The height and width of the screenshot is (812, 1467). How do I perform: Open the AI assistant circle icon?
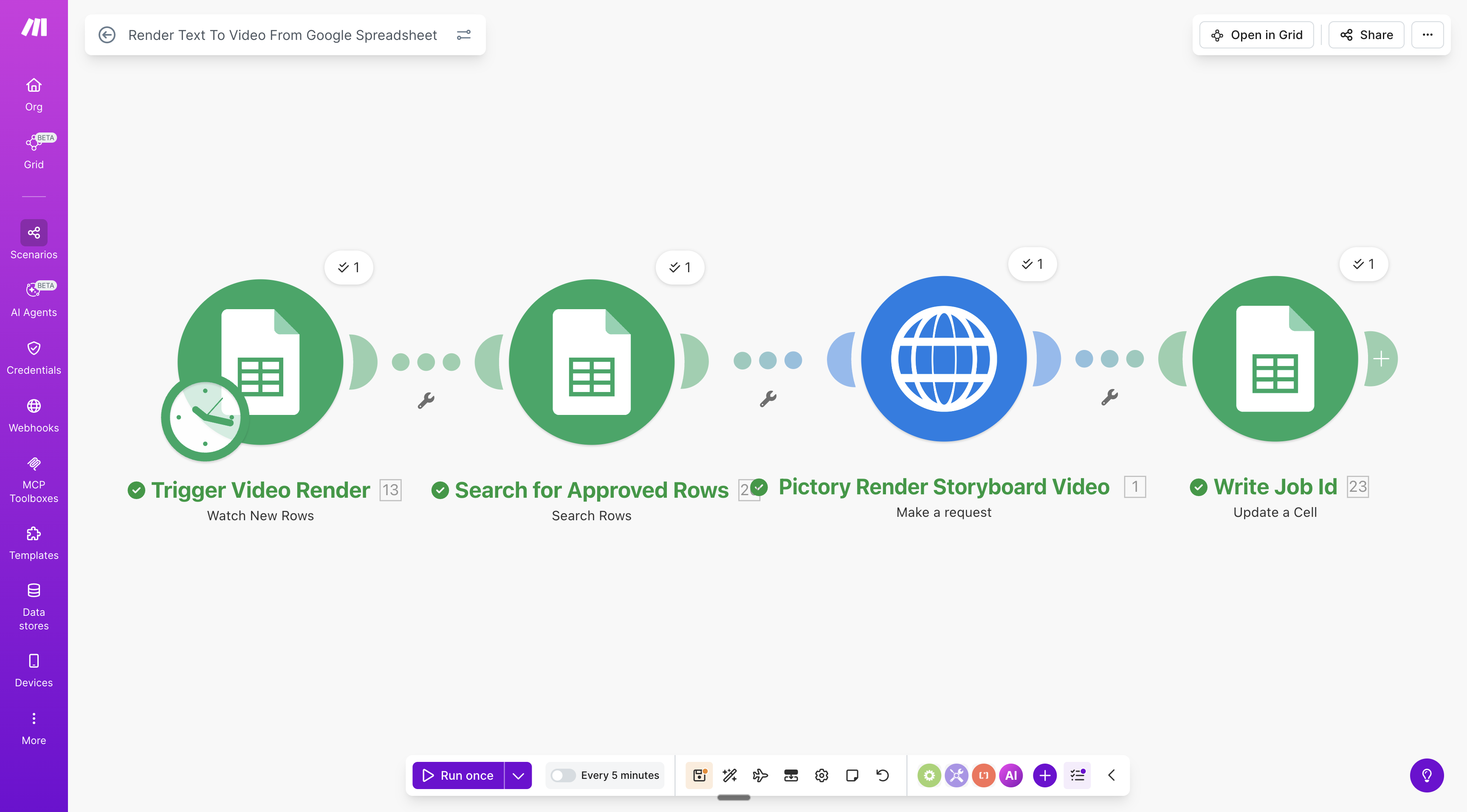coord(1011,775)
